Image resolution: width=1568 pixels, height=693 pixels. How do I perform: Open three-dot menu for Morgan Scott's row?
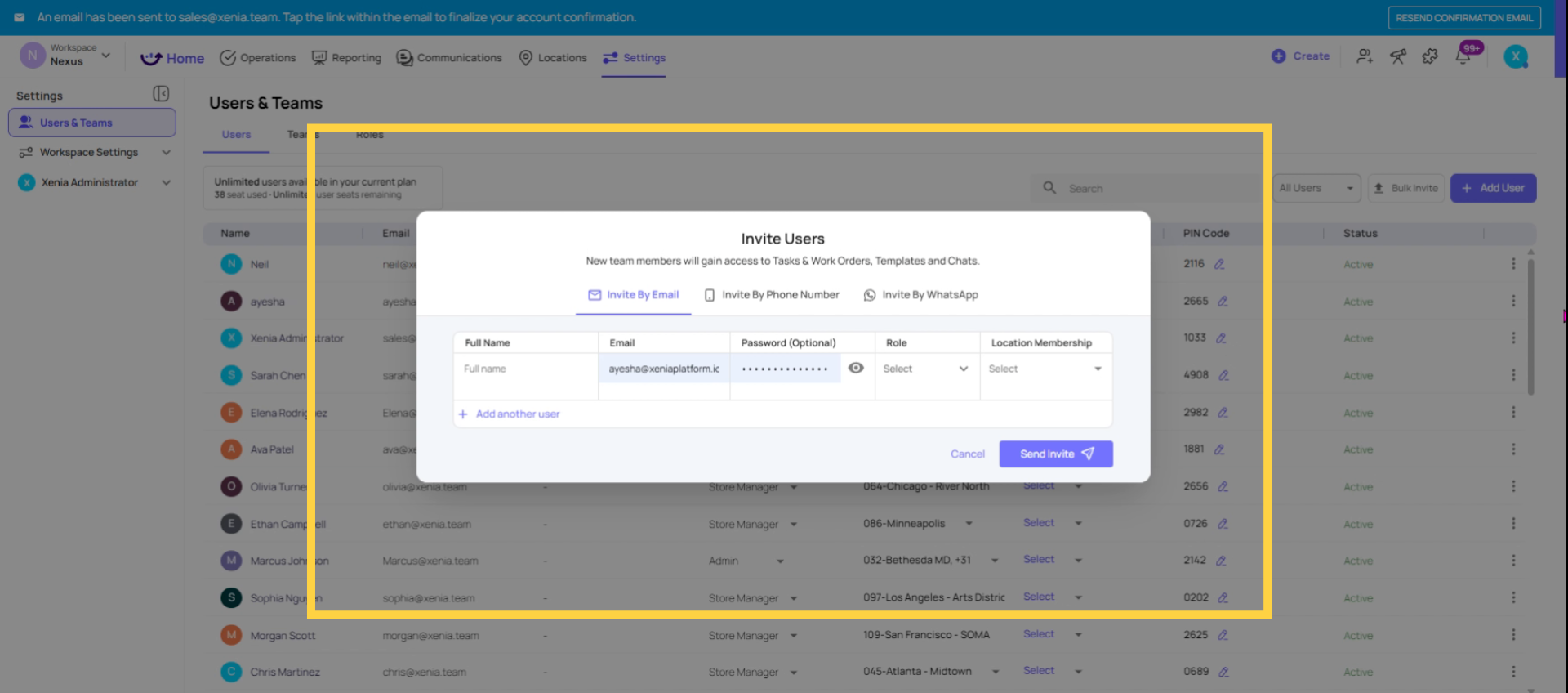1513,635
